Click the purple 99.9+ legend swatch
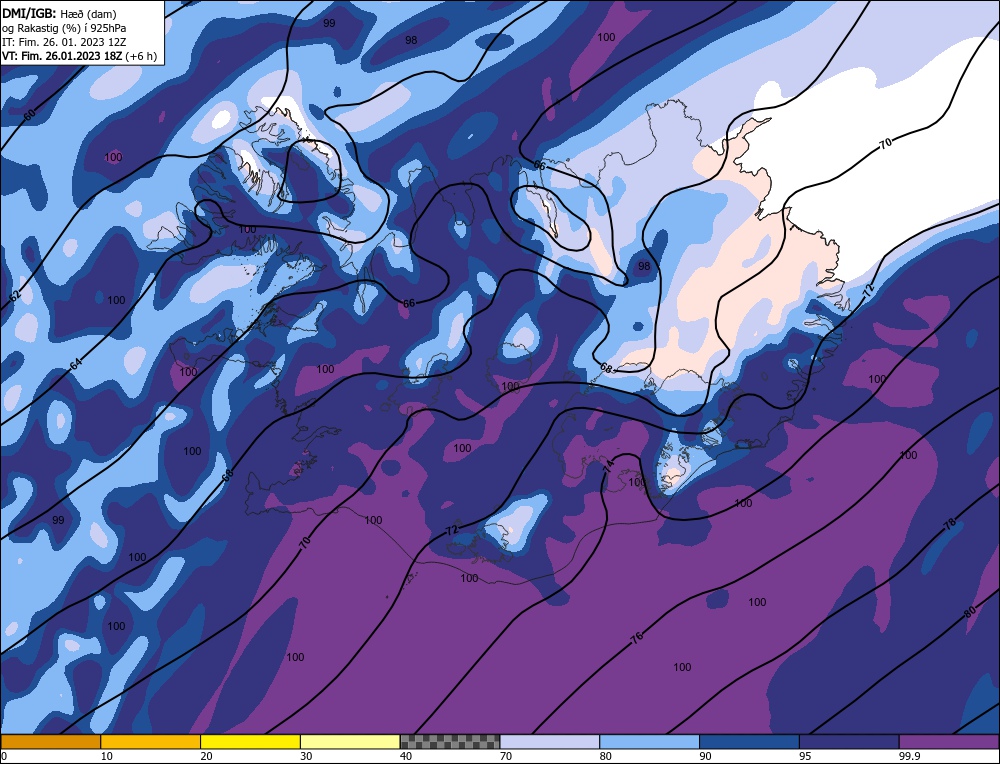The height and width of the screenshot is (764, 1000). point(949,741)
